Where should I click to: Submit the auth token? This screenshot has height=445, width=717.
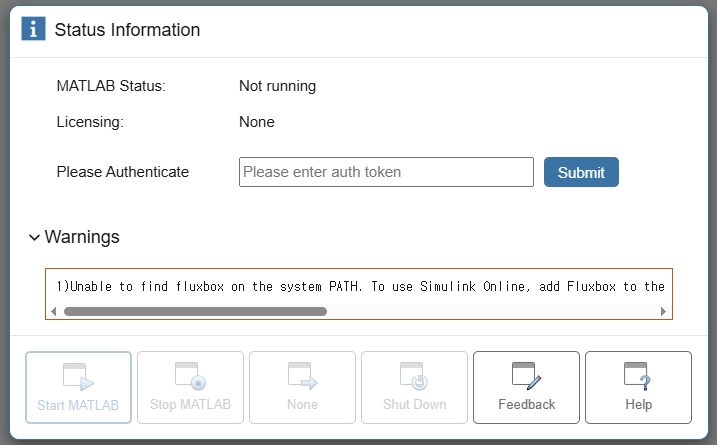pyautogui.click(x=581, y=172)
